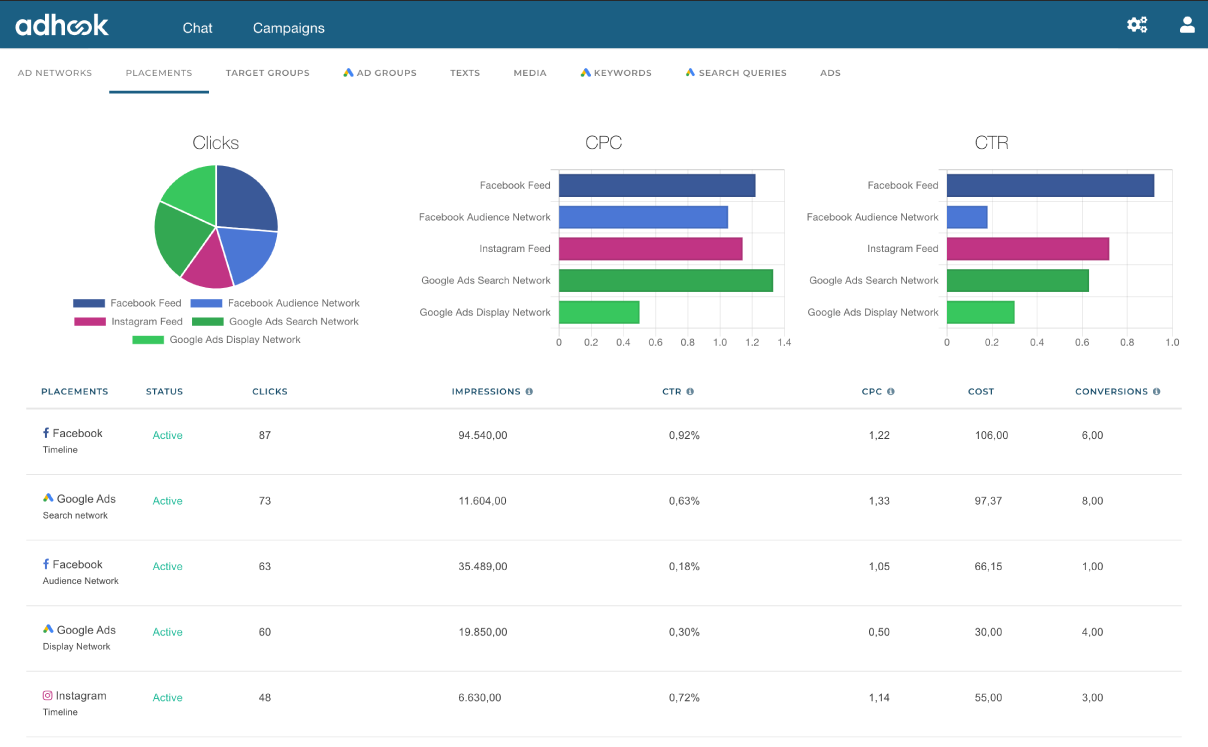
Task: Sort by Cost column header
Action: [981, 392]
